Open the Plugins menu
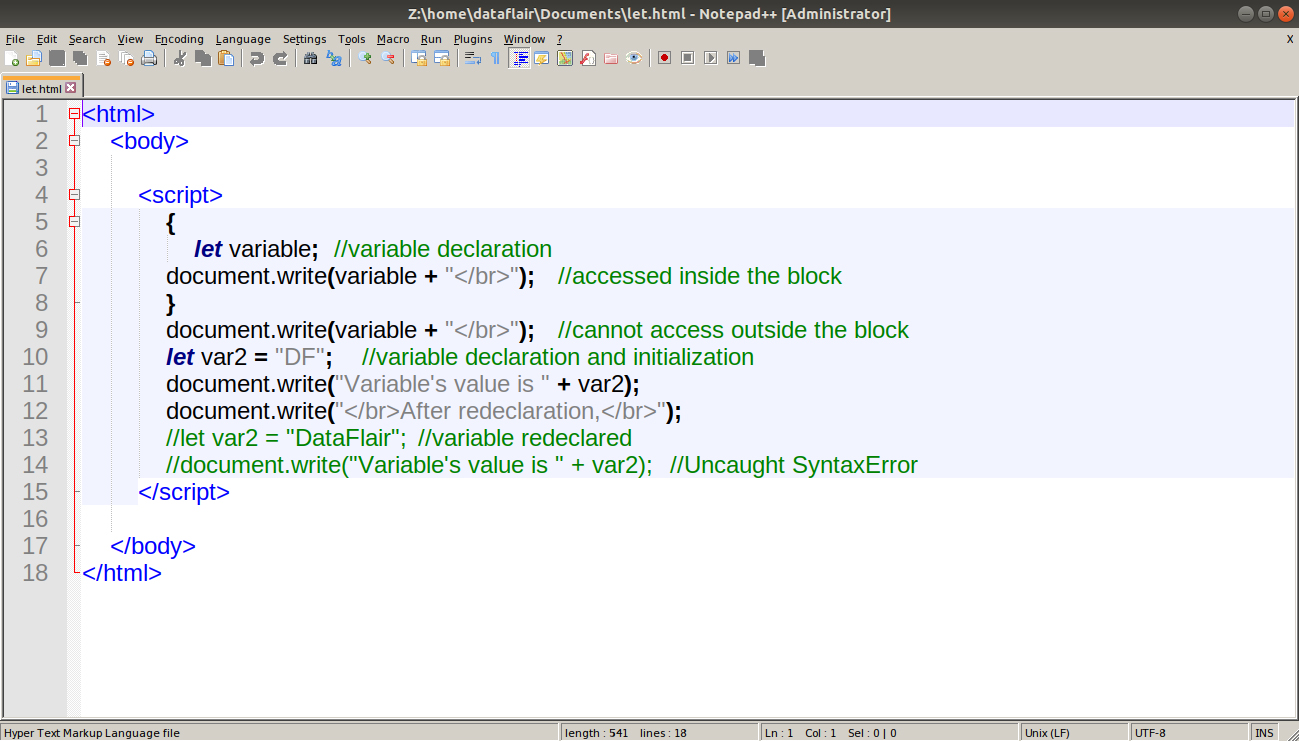This screenshot has height=741, width=1299. click(x=472, y=39)
